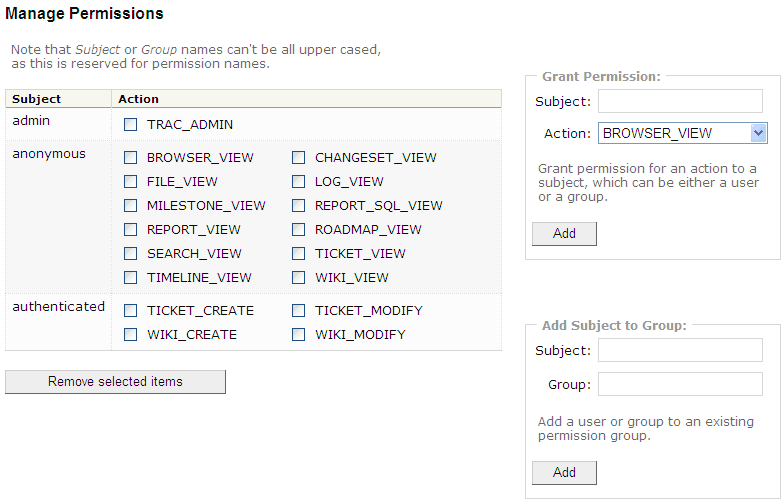Image resolution: width=784 pixels, height=503 pixels.
Task: Select the ROADMAP_VIEW checkbox
Action: (x=299, y=229)
